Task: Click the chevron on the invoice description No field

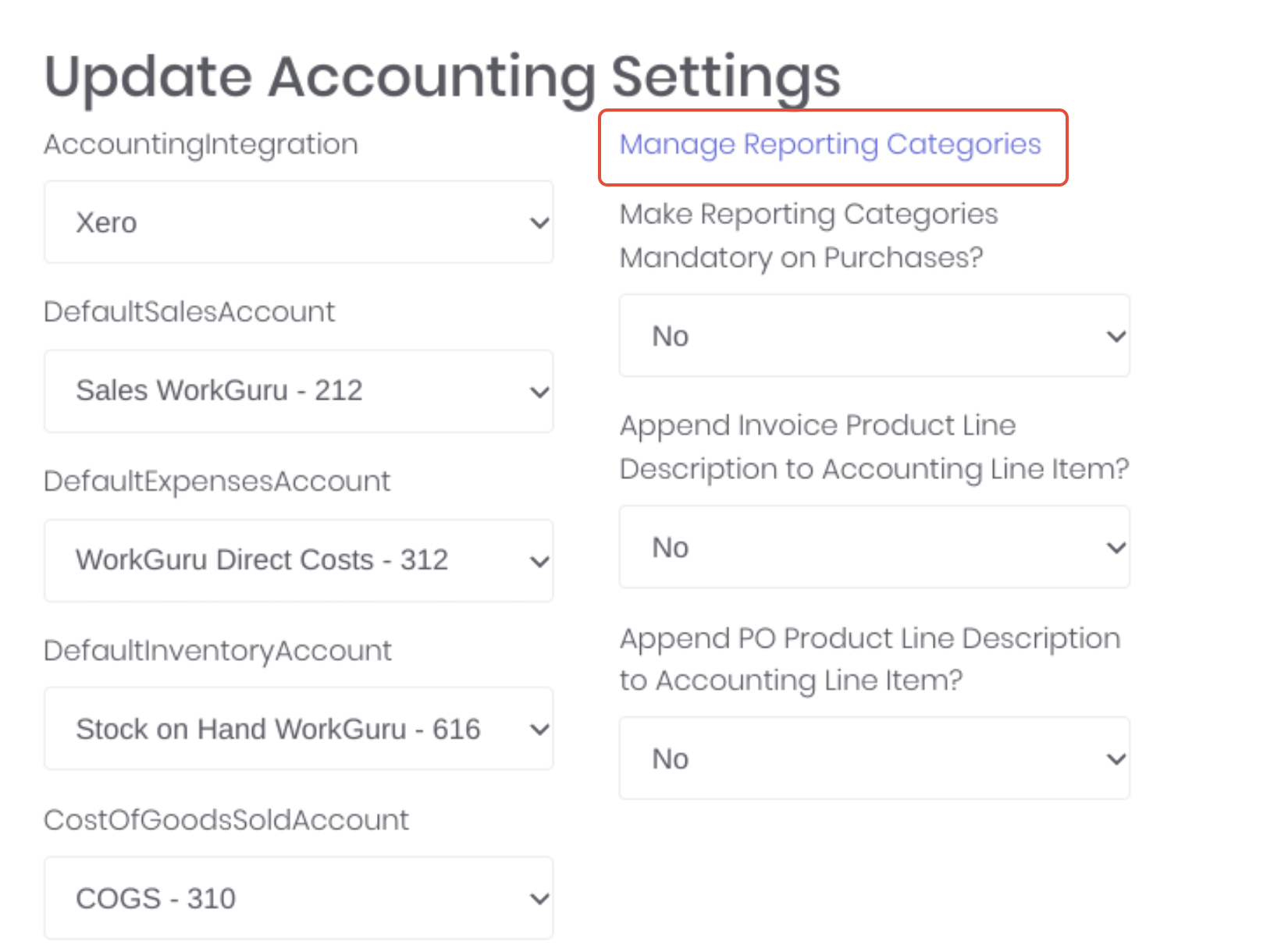Action: point(1115,546)
